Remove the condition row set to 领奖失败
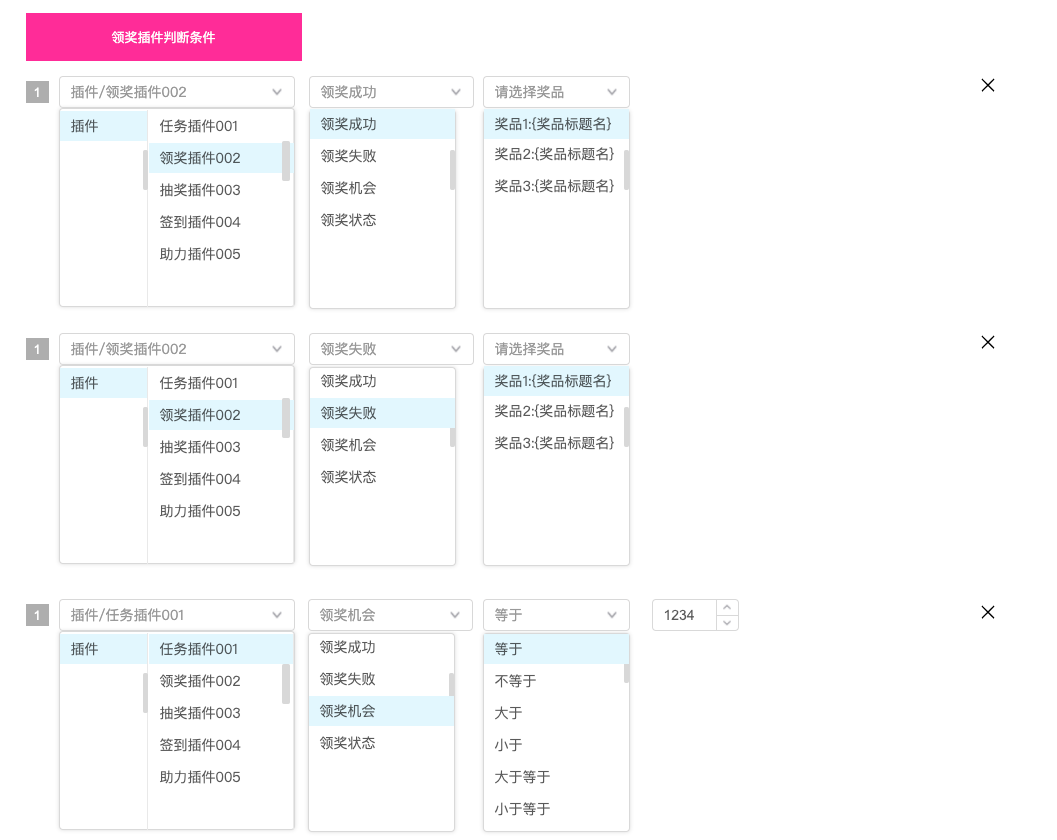This screenshot has width=1057, height=840. [x=988, y=342]
